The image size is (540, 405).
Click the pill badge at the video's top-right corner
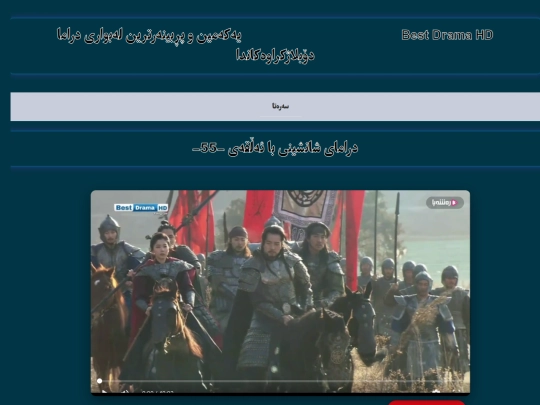coord(445,202)
